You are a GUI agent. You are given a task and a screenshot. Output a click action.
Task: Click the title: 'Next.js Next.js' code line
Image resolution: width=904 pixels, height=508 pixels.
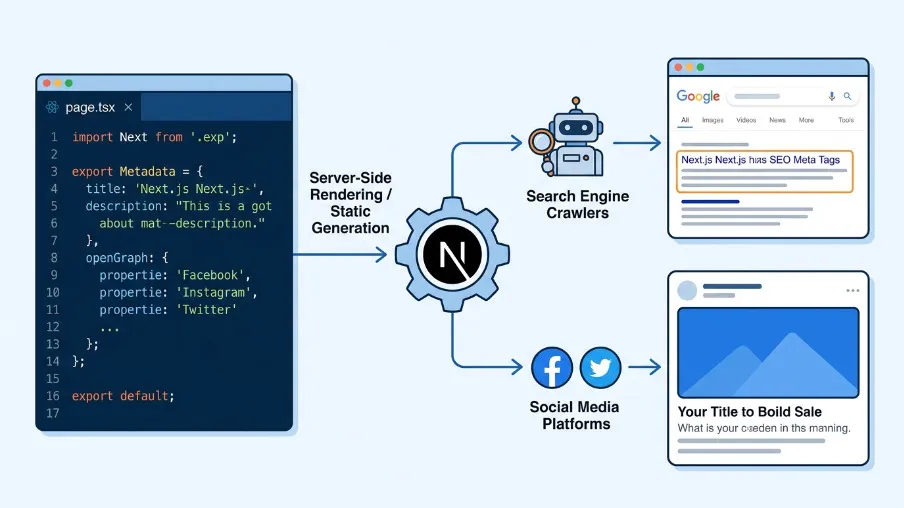[174, 189]
